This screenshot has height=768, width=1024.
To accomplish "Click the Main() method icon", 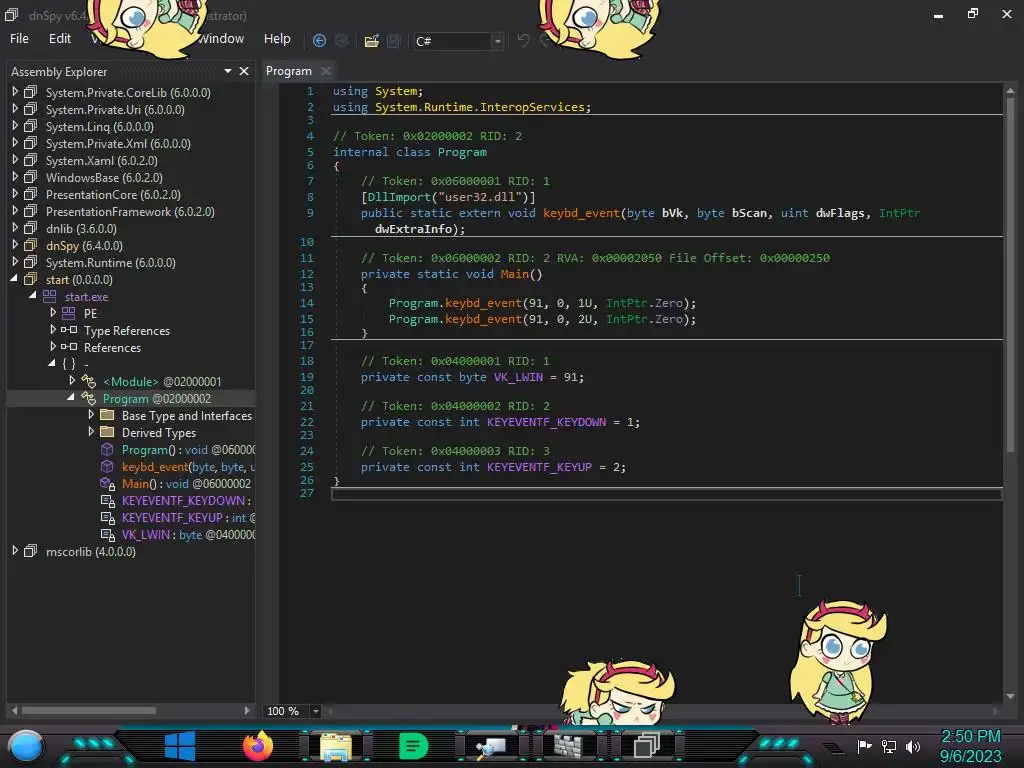I will 108,483.
